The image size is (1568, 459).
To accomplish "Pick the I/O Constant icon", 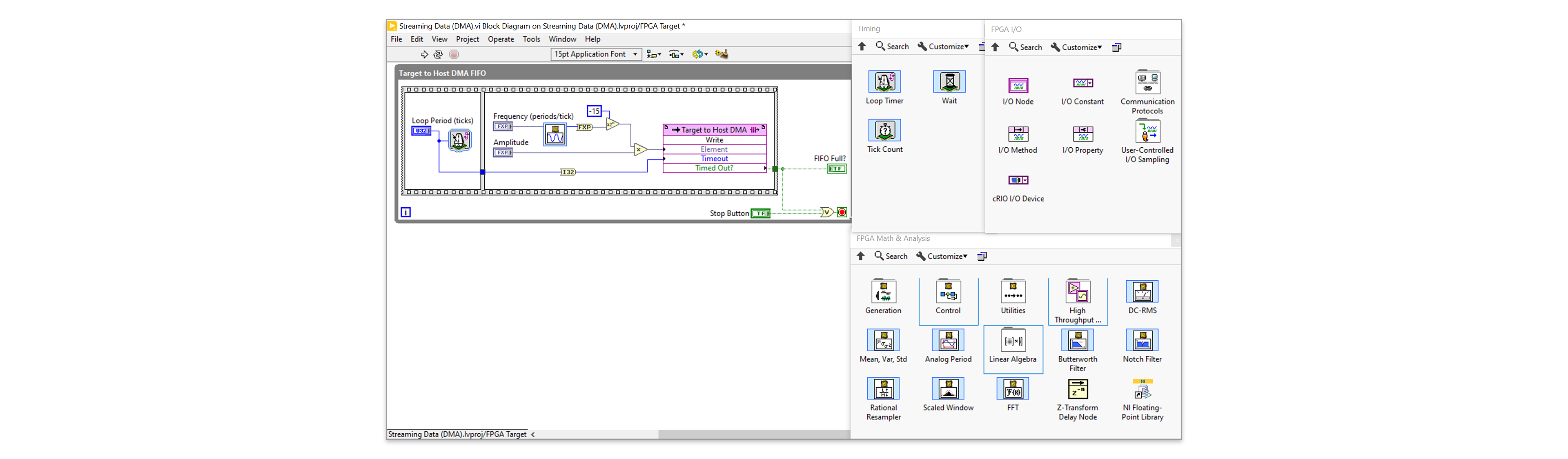I will click(1082, 83).
